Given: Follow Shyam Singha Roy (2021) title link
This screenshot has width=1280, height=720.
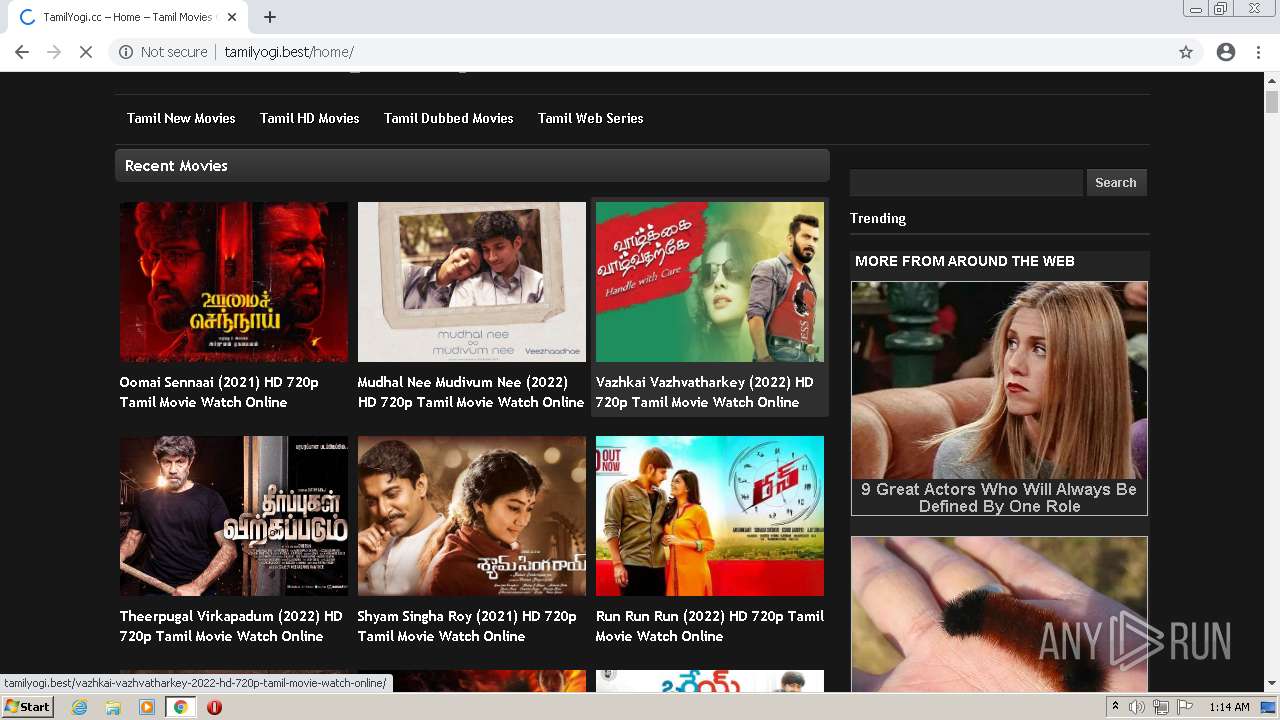Looking at the screenshot, I should (x=467, y=626).
